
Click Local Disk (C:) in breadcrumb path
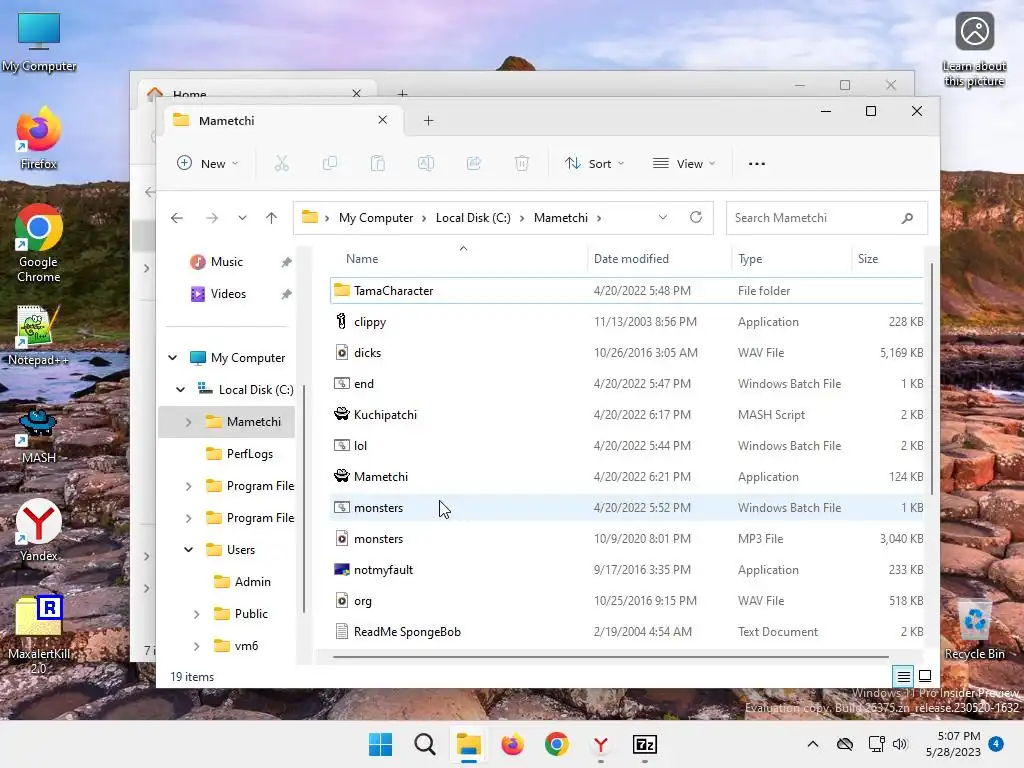pyautogui.click(x=473, y=217)
